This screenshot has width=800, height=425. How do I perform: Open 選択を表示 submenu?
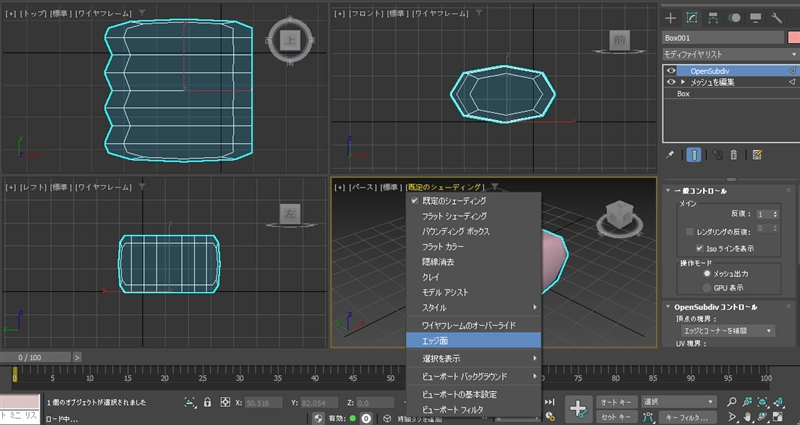tap(473, 359)
